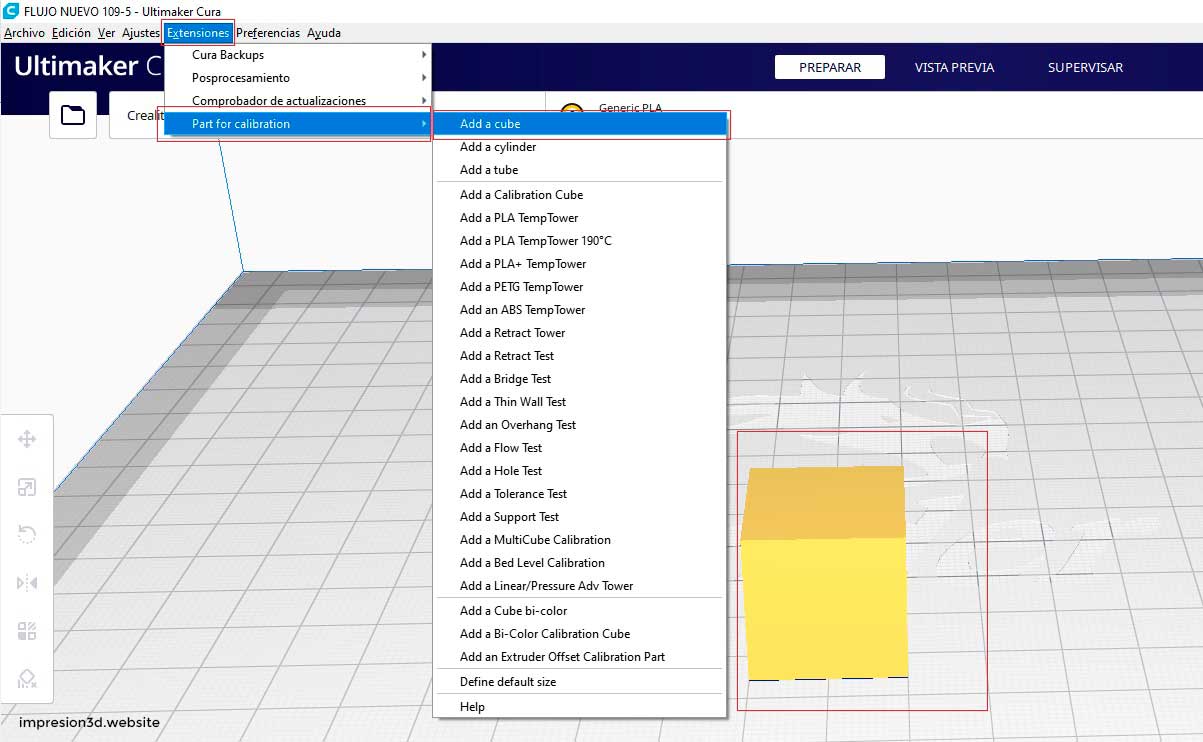This screenshot has width=1203, height=742.
Task: Expand Part for calibration submenu
Action: click(297, 124)
